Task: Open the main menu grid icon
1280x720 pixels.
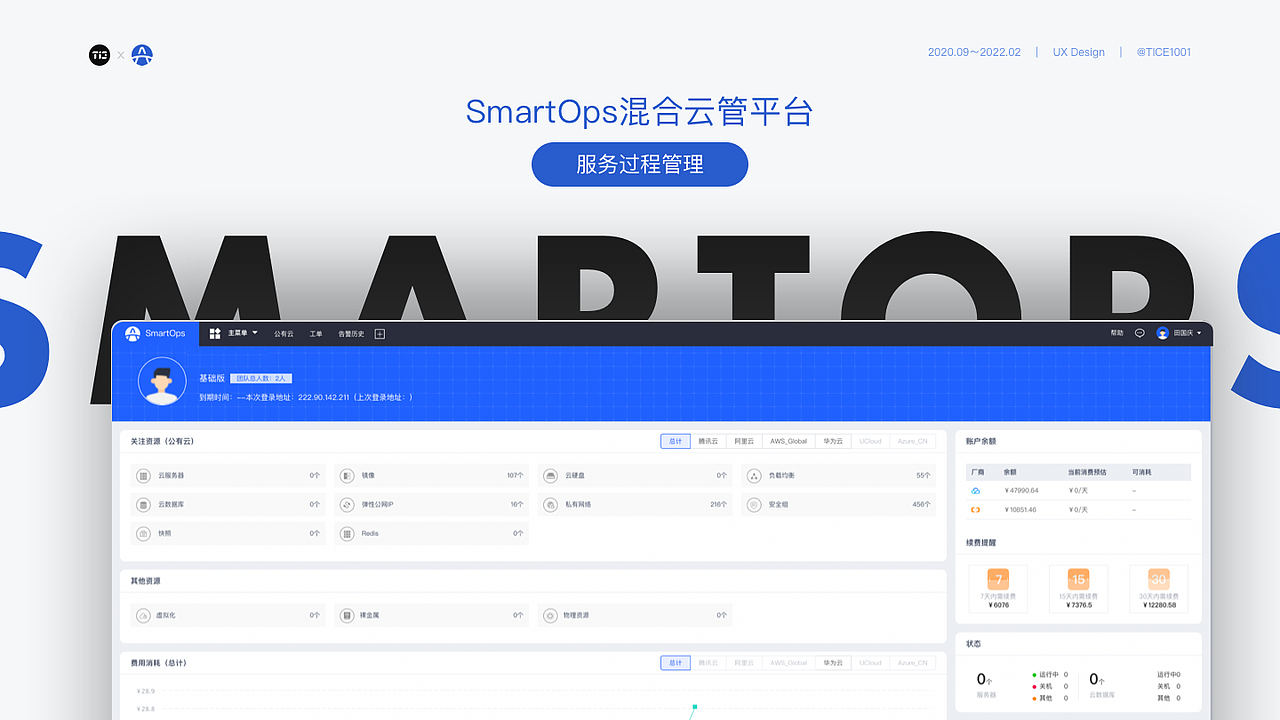Action: pyautogui.click(x=215, y=333)
